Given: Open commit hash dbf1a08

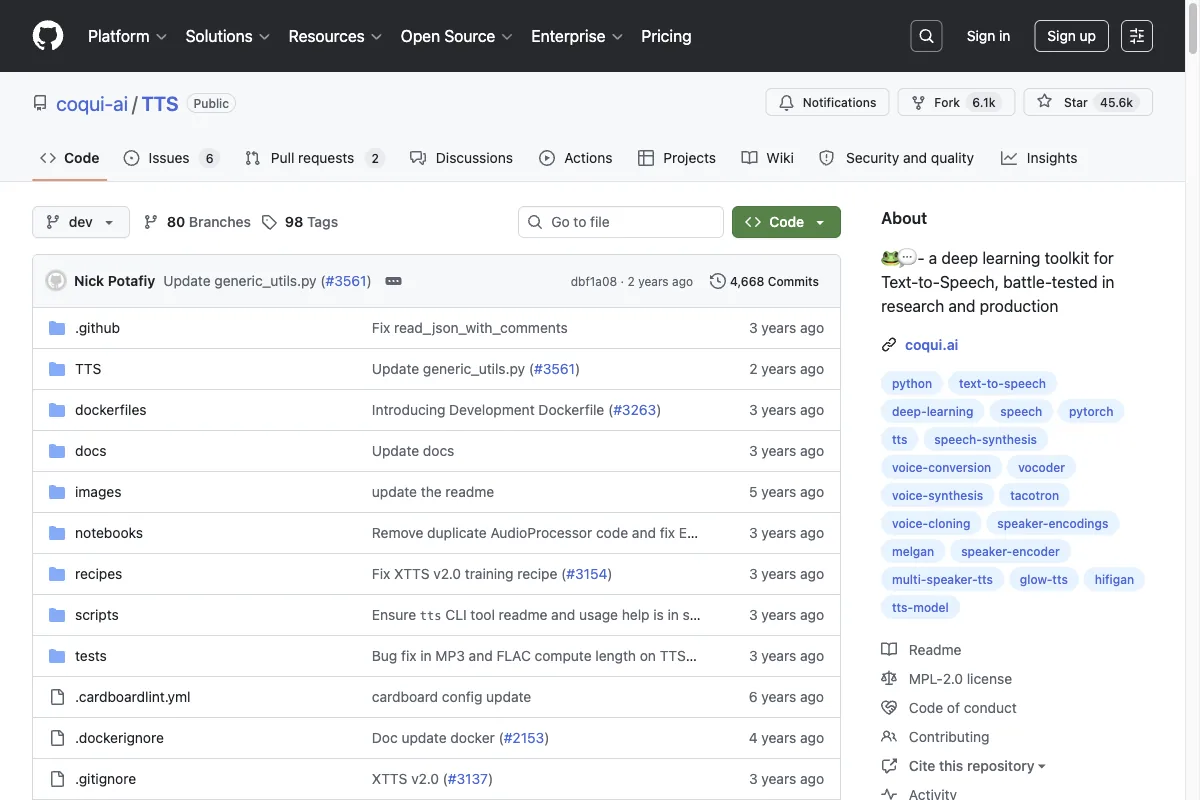Looking at the screenshot, I should point(594,282).
